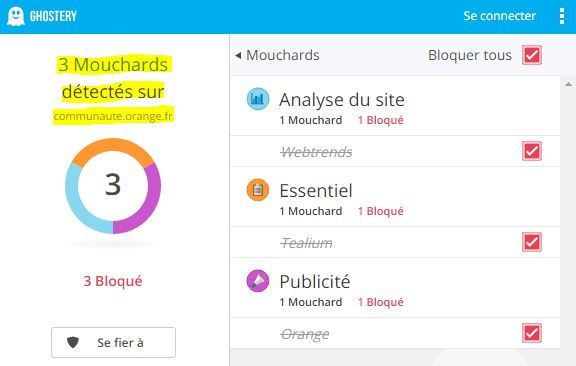Click 1 Bloqué under Publicité
The width and height of the screenshot is (576, 366).
[x=381, y=302]
